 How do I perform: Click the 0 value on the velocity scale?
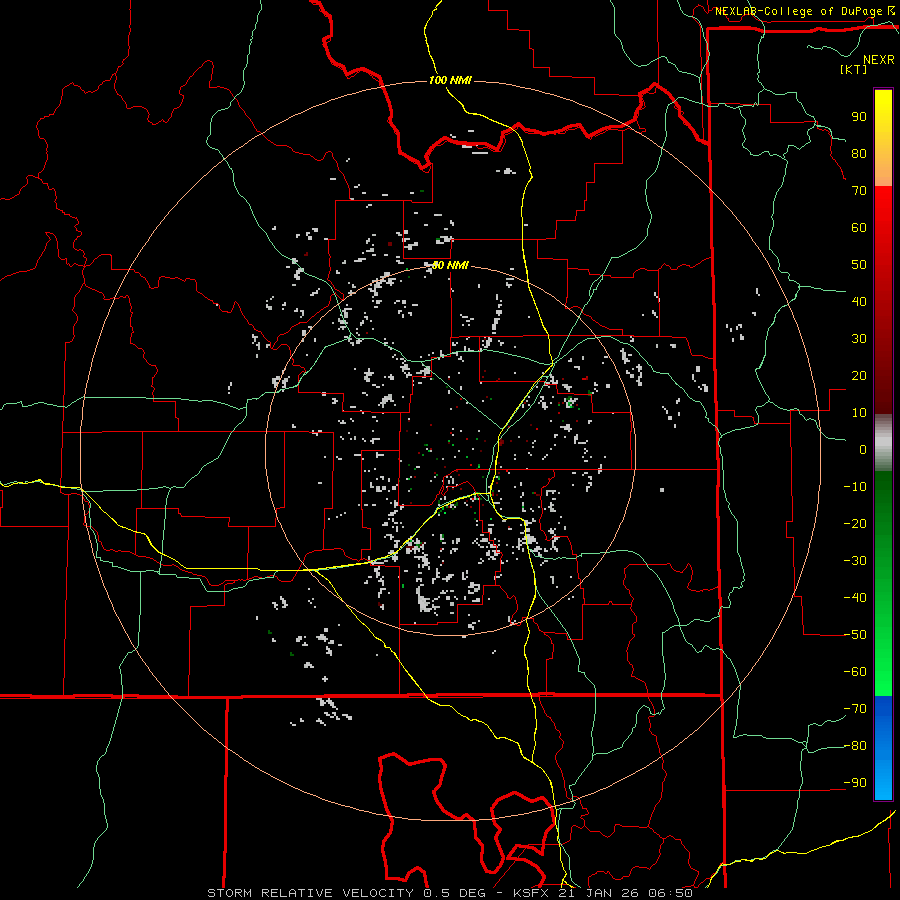pyautogui.click(x=863, y=449)
